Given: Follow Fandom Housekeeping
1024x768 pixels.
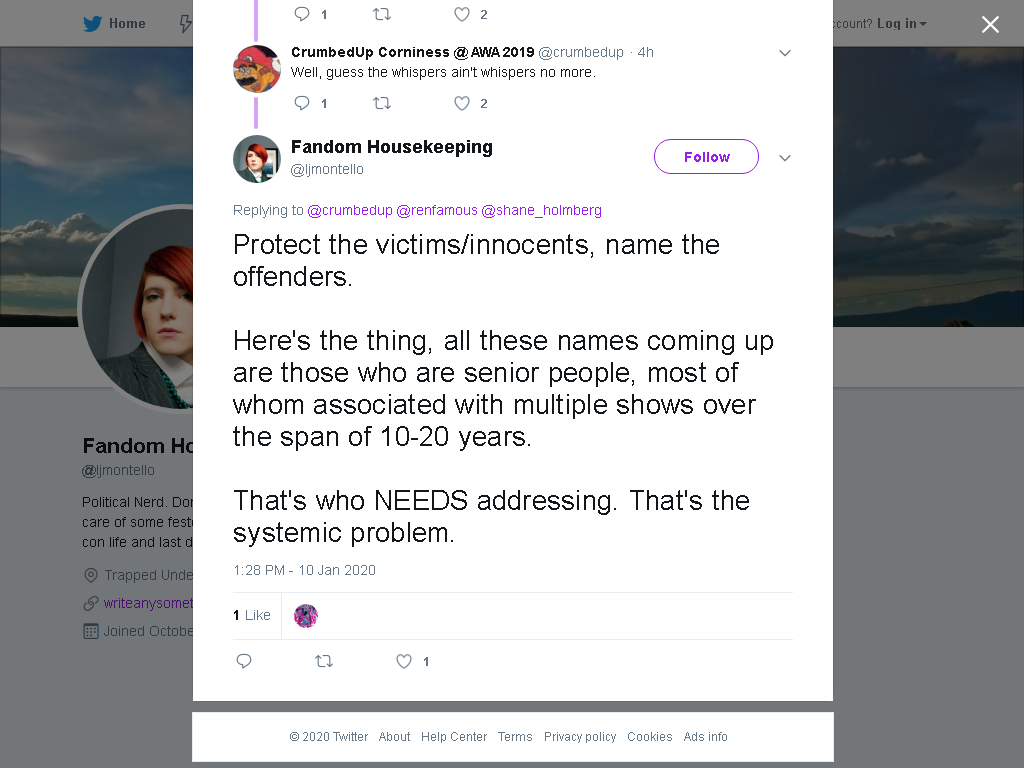Looking at the screenshot, I should 706,157.
